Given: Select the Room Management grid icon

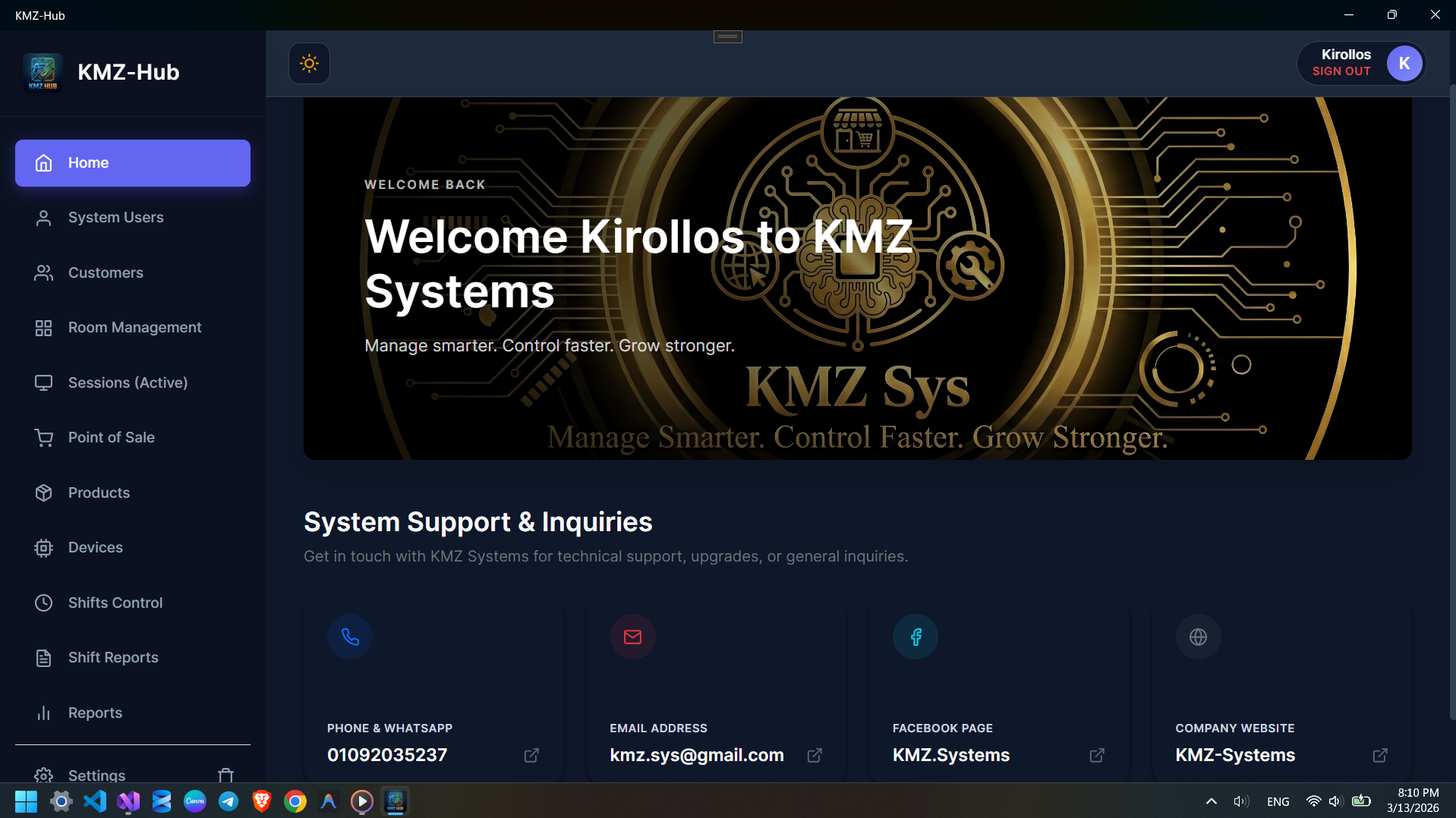Looking at the screenshot, I should pos(43,328).
